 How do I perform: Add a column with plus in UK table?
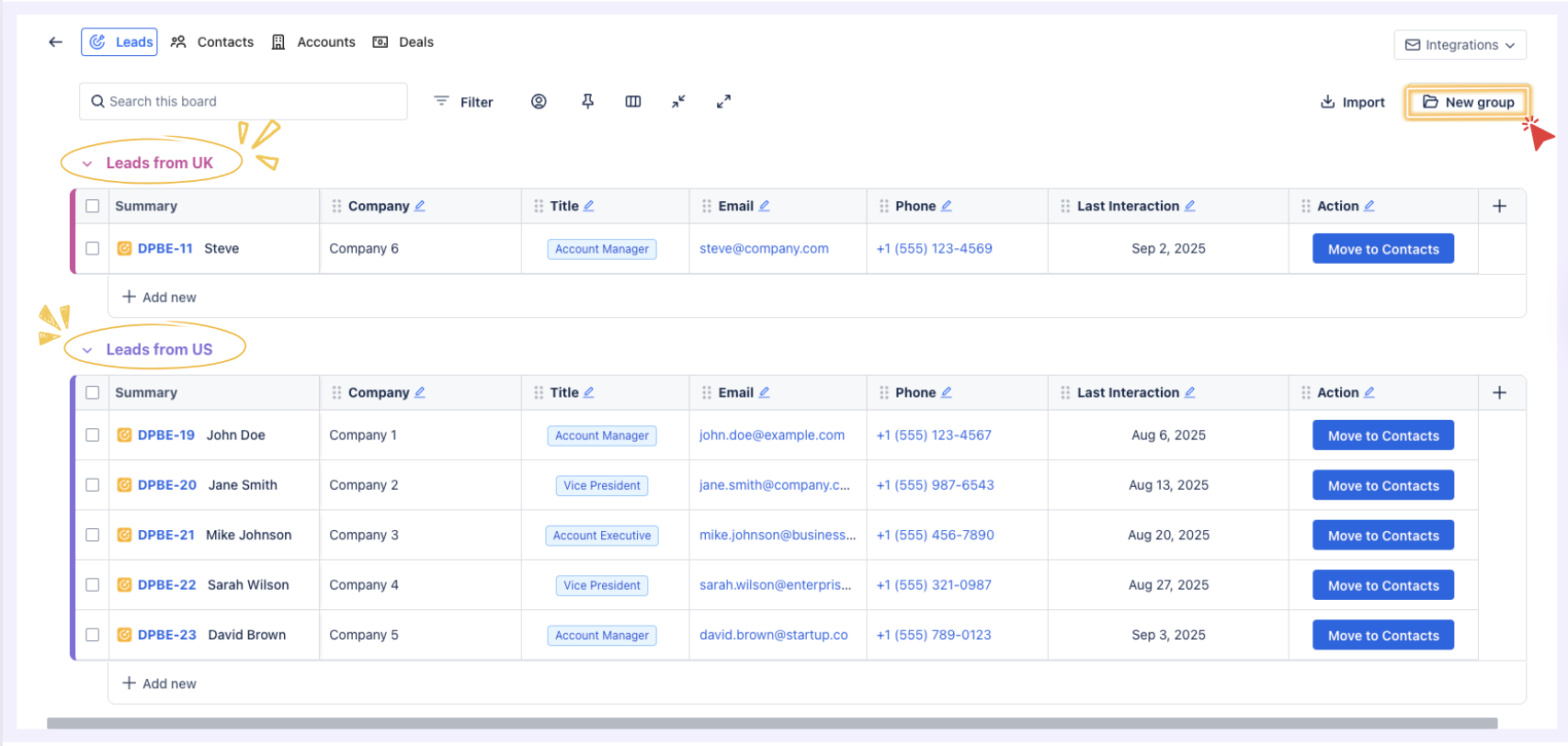tap(1499, 206)
